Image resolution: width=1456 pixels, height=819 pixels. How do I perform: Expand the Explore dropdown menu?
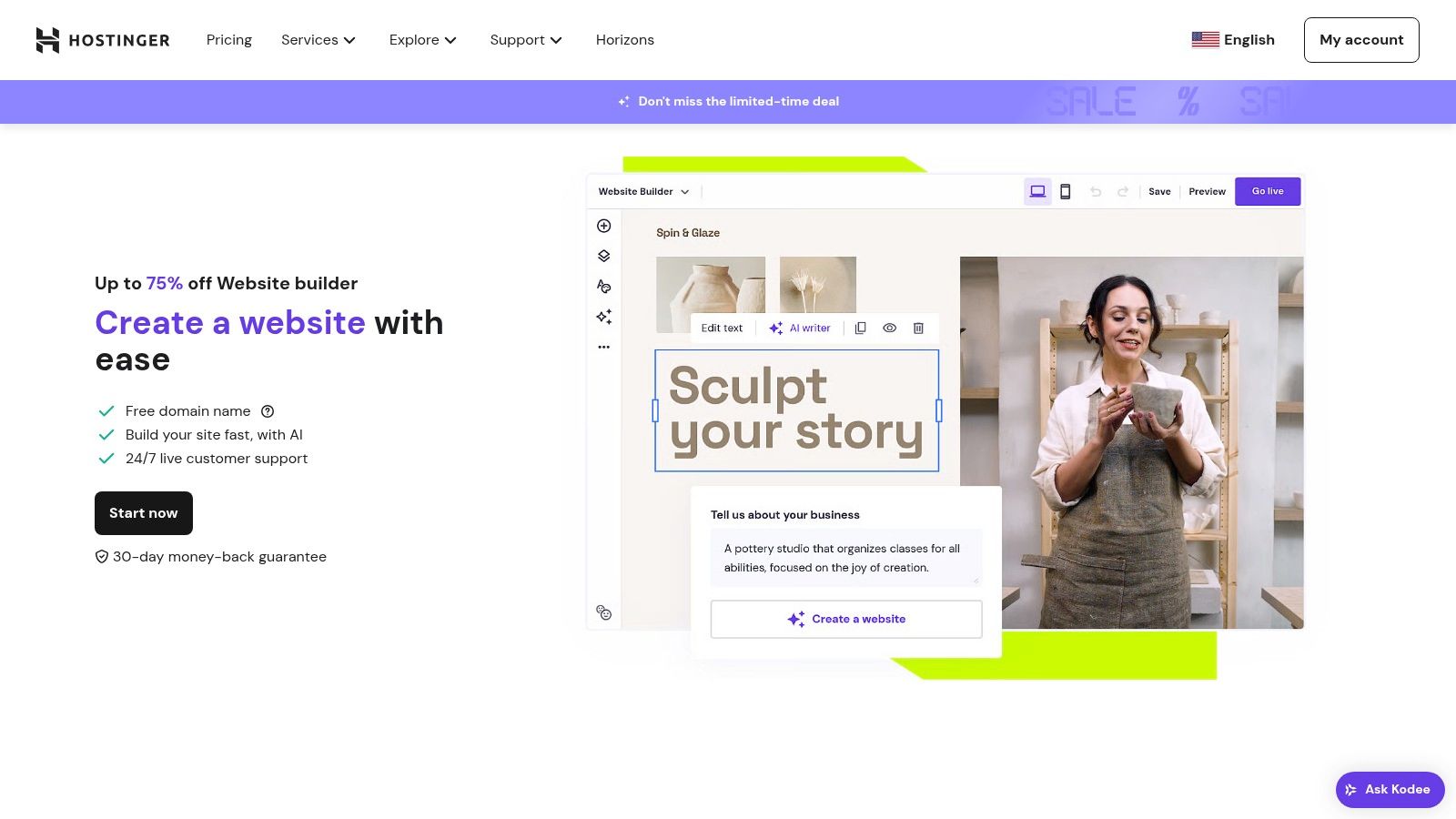pos(423,40)
